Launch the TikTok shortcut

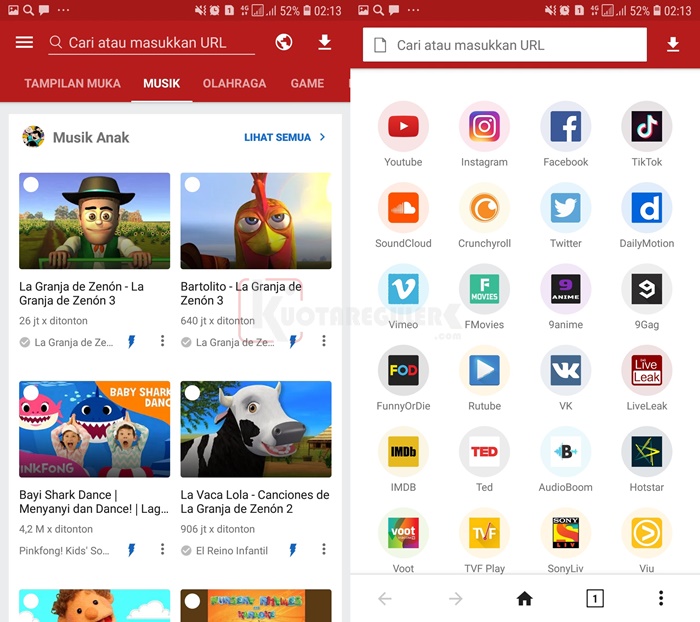pyautogui.click(x=646, y=127)
